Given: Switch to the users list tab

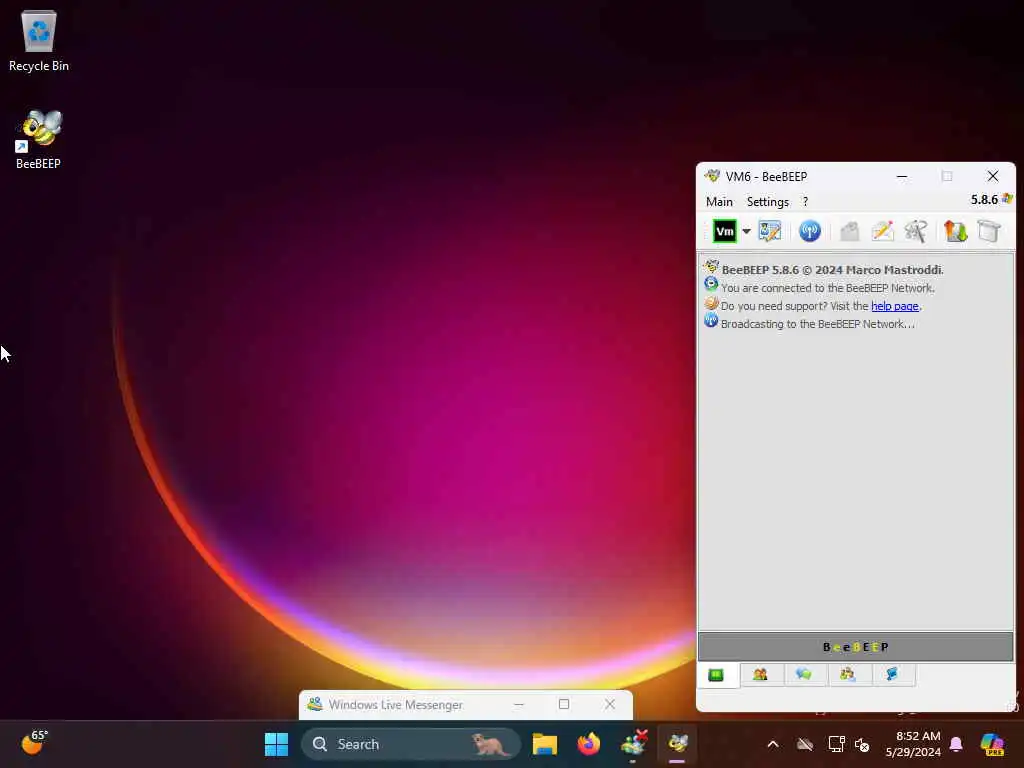Looking at the screenshot, I should coord(760,675).
